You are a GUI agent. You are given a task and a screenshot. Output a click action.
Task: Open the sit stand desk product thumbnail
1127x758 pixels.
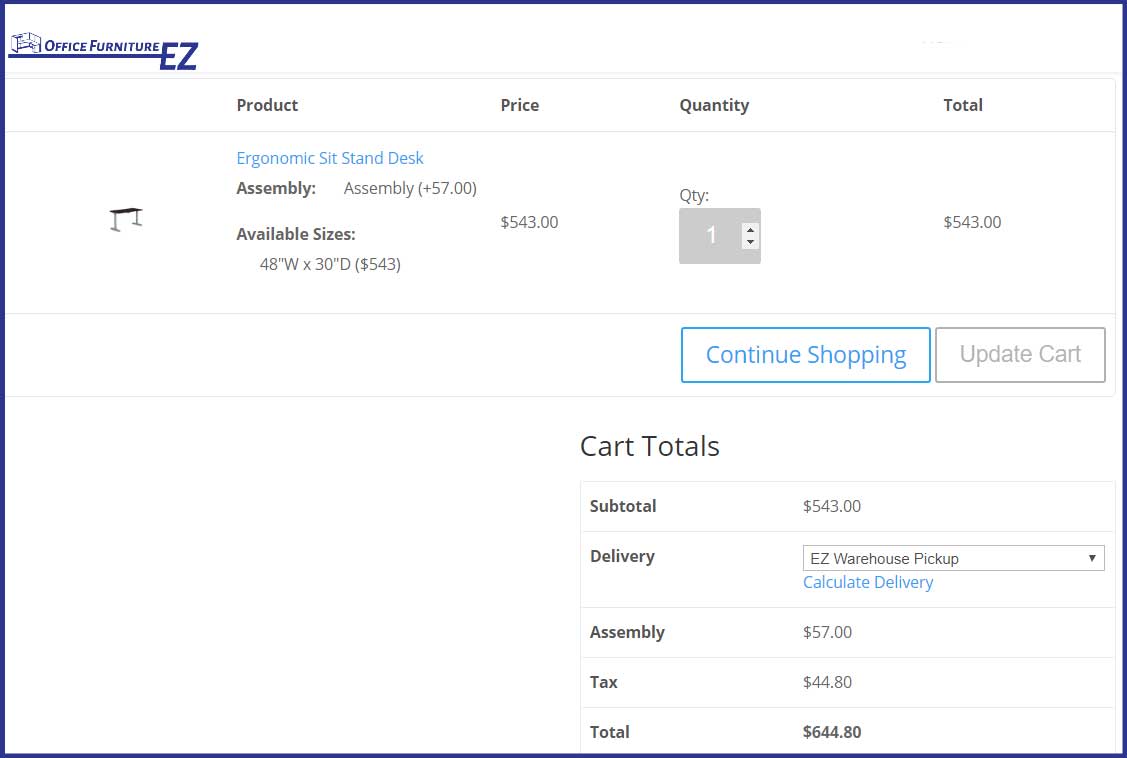tap(126, 219)
